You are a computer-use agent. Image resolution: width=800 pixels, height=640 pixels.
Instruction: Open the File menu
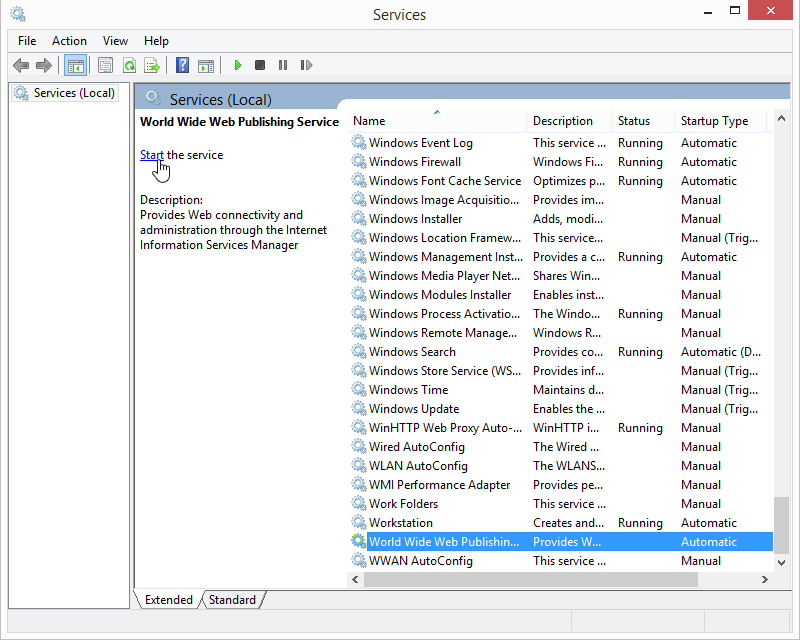point(27,41)
